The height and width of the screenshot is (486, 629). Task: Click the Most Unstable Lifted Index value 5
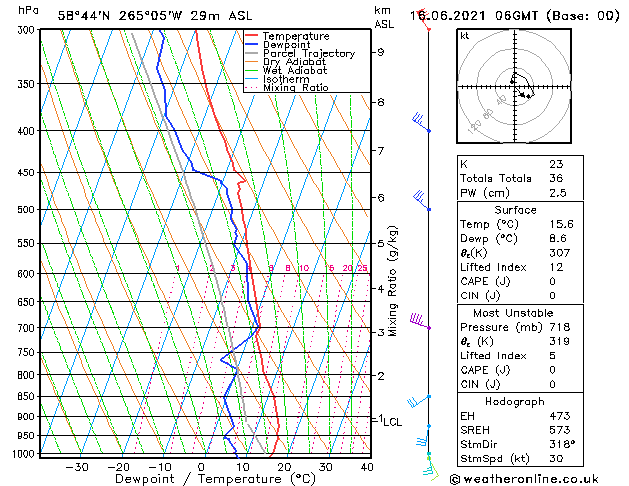(552, 356)
